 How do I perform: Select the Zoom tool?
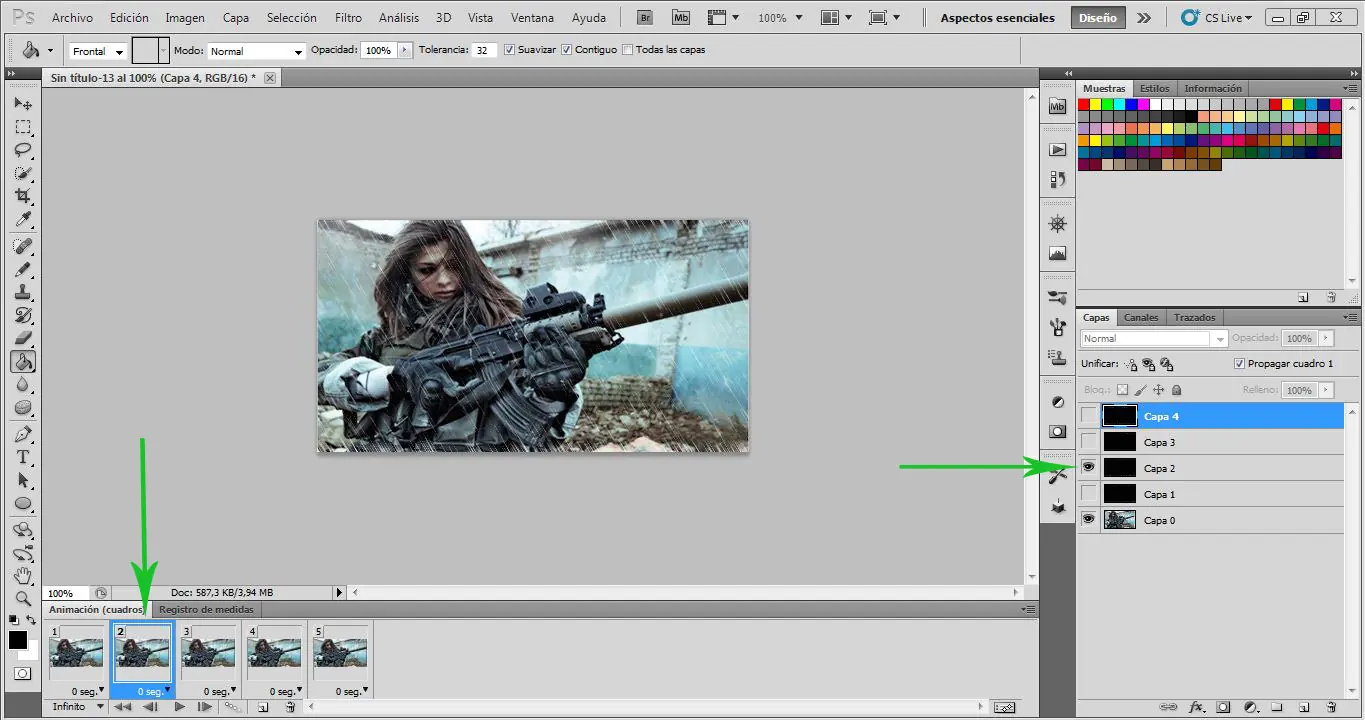pyautogui.click(x=23, y=599)
